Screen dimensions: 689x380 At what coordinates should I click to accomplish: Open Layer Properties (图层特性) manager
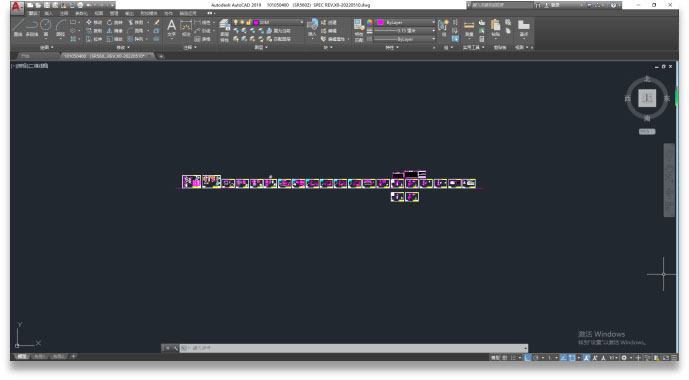[x=225, y=31]
